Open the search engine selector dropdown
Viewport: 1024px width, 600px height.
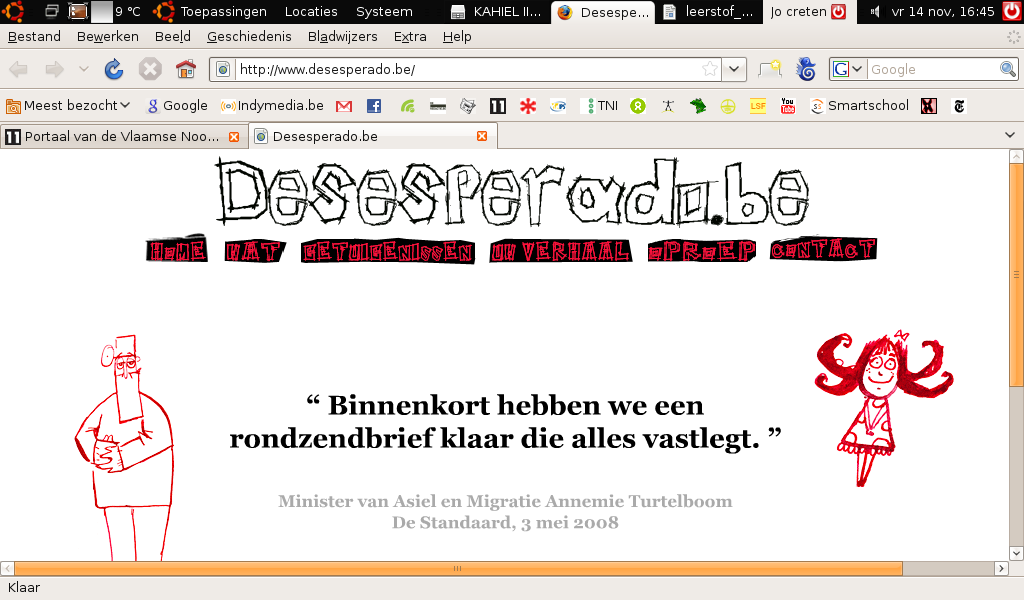click(848, 69)
